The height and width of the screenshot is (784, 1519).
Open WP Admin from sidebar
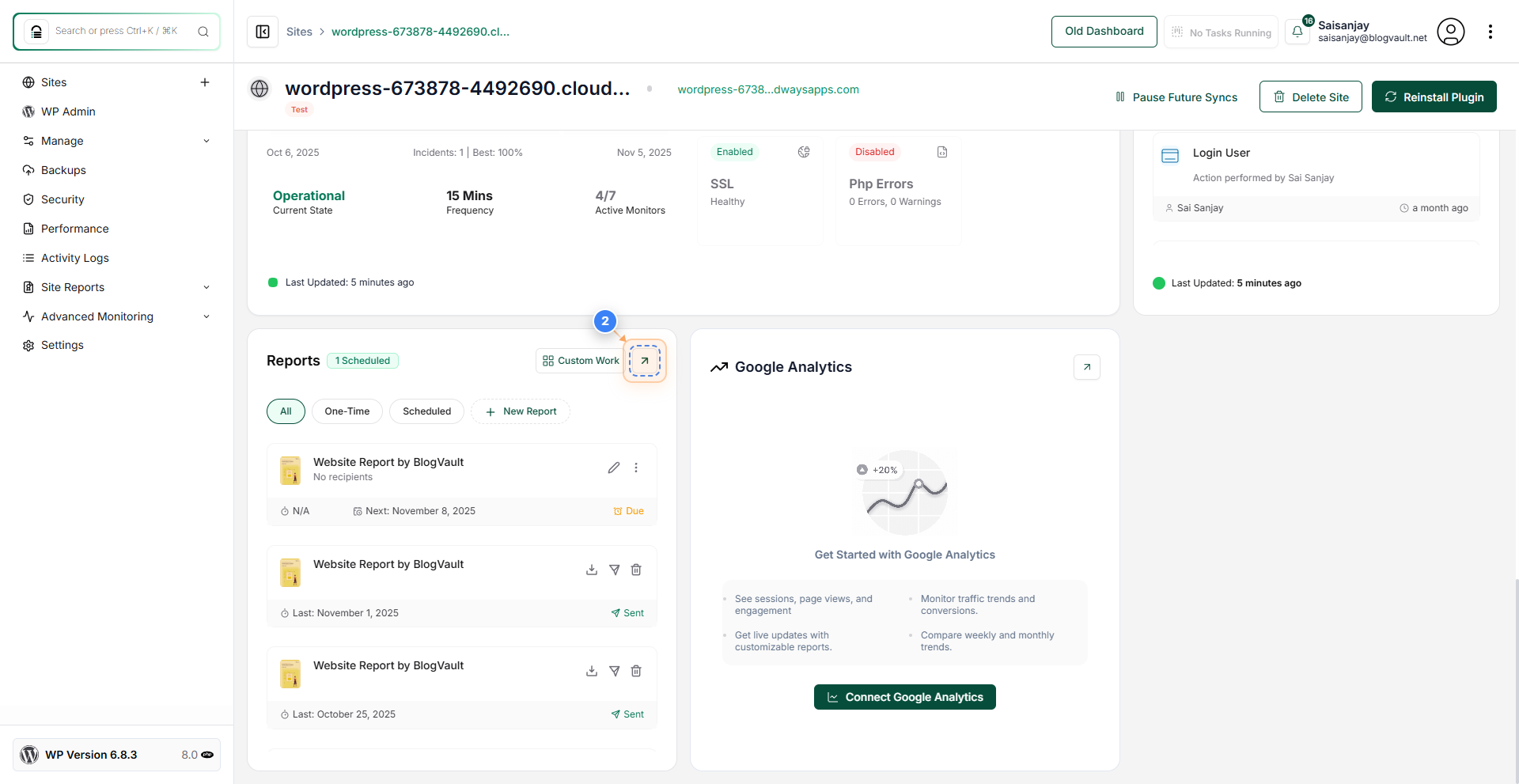(x=68, y=112)
